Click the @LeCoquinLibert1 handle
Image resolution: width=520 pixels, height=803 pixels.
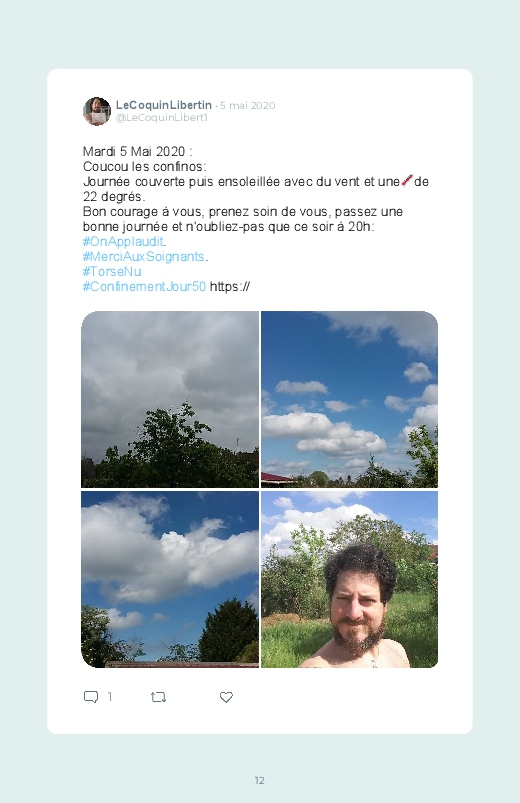coord(161,118)
